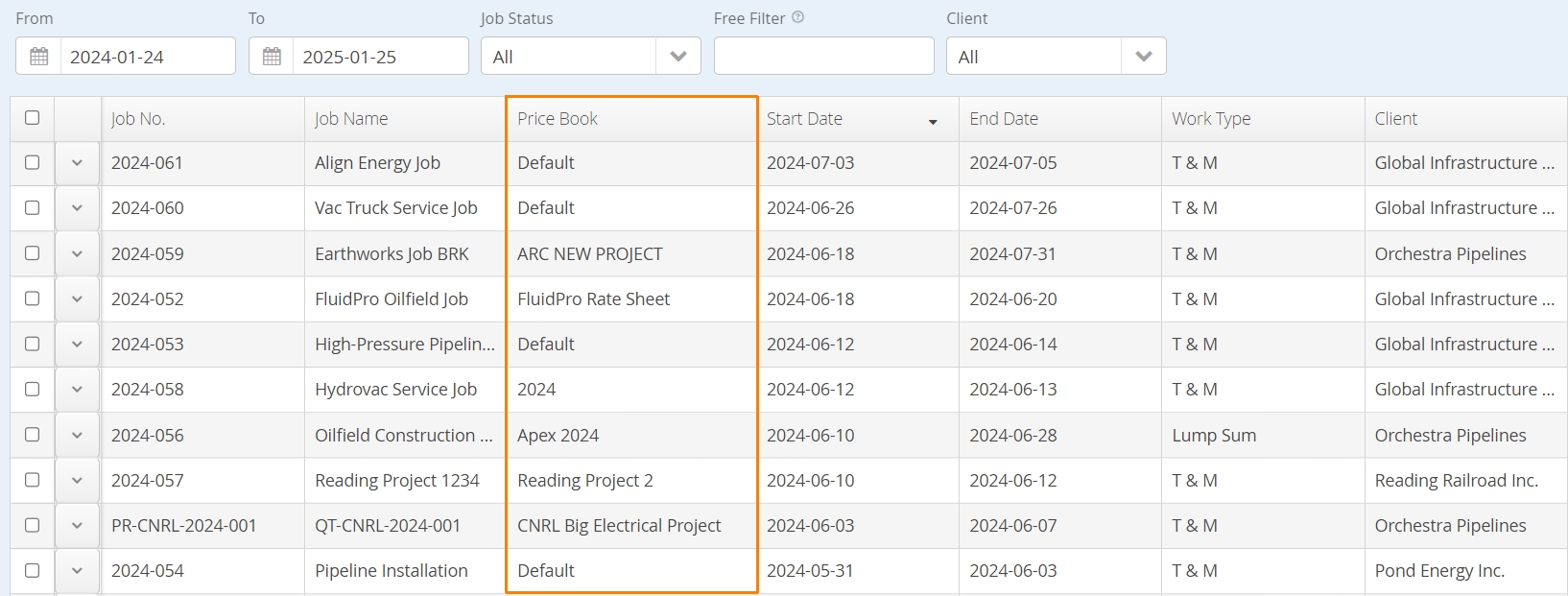Check the box for job 2024-052
This screenshot has width=1568, height=596.
(x=33, y=298)
